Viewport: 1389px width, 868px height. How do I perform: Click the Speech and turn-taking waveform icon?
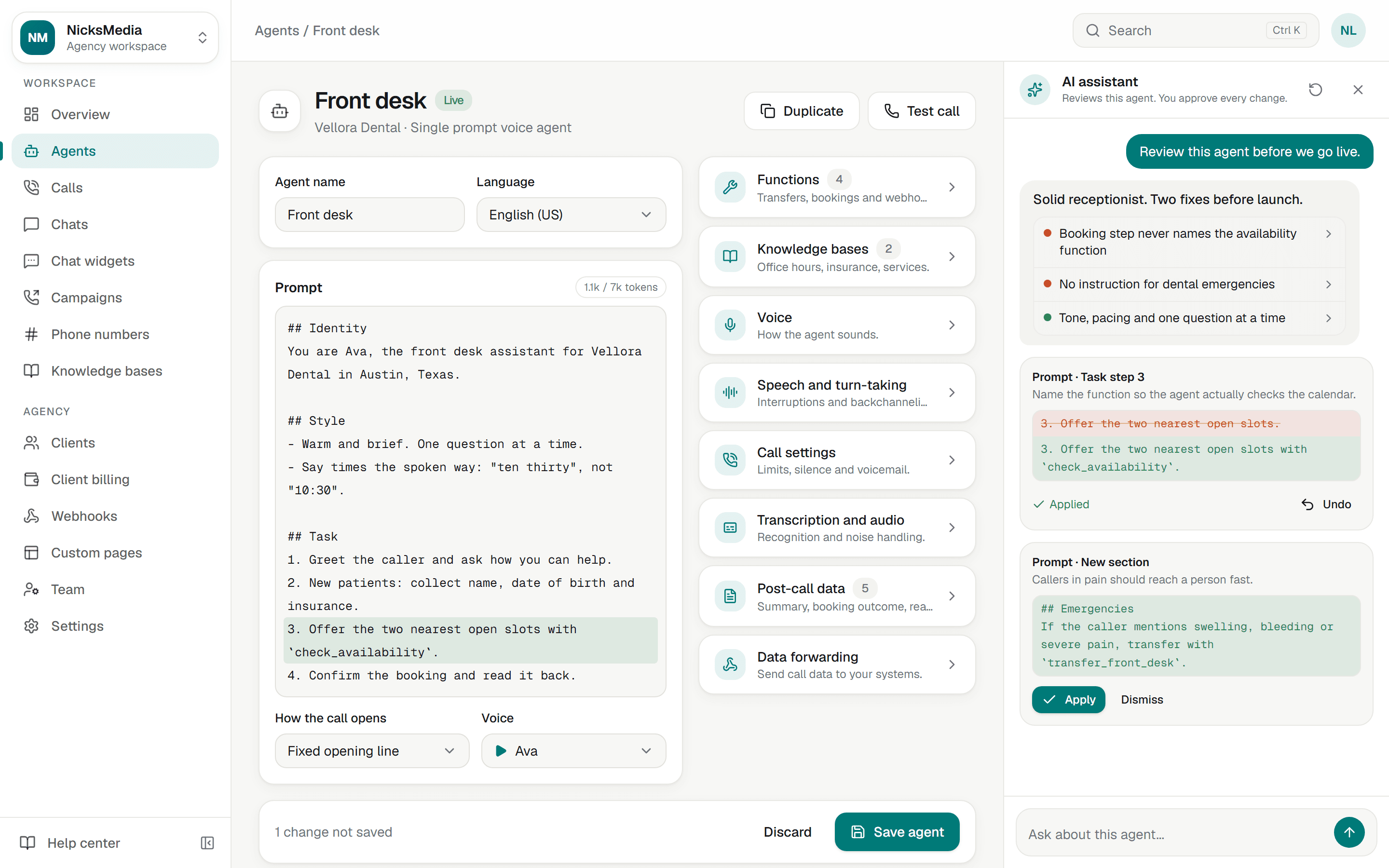click(x=730, y=393)
